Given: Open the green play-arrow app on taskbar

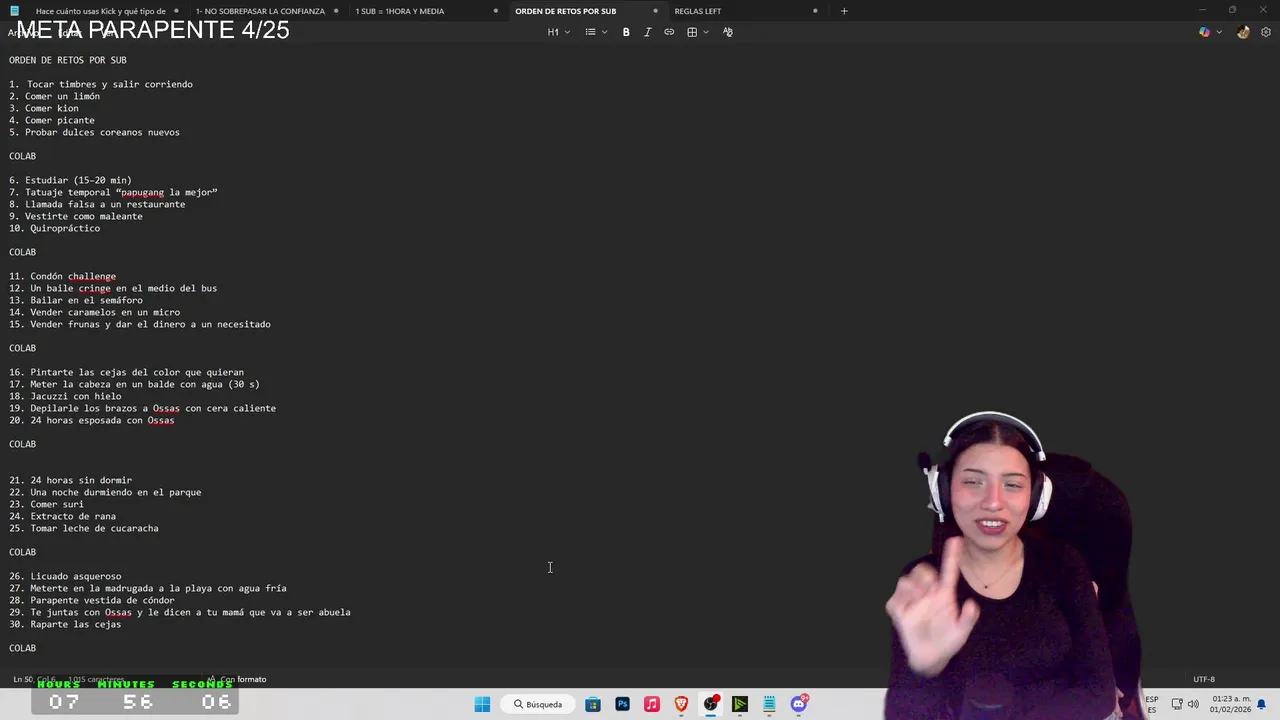Looking at the screenshot, I should [740, 704].
